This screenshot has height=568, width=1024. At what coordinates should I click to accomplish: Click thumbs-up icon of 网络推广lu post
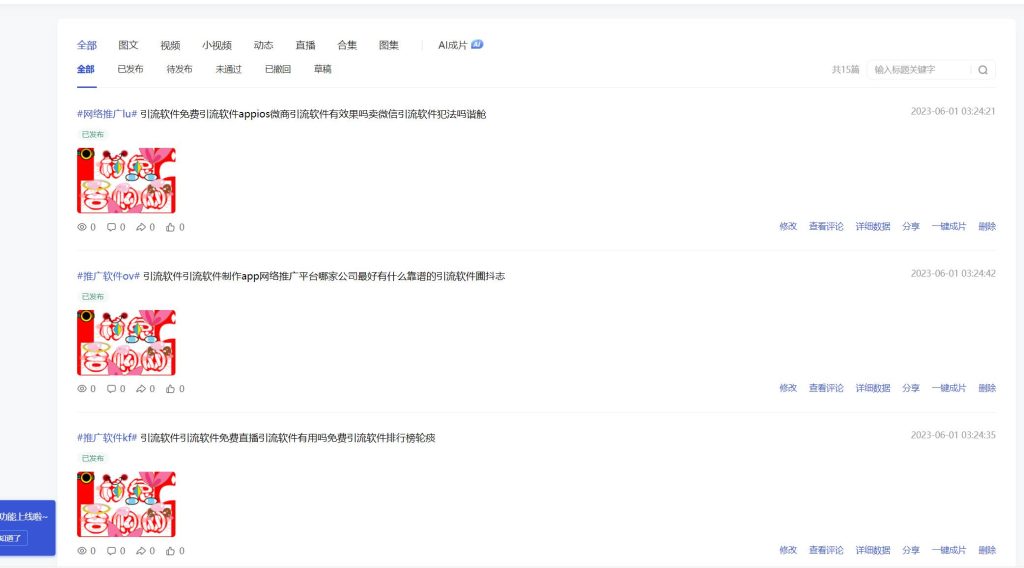[x=170, y=227]
